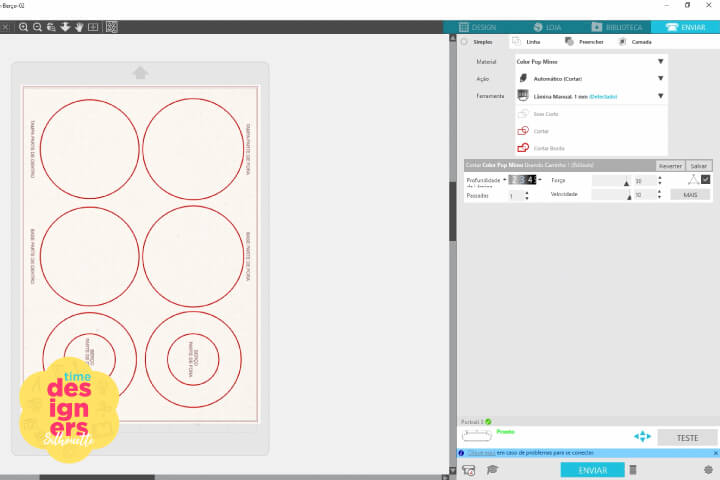Click the drag zoom down-arrow icon
Viewport: 720px width, 480px height.
[65, 27]
